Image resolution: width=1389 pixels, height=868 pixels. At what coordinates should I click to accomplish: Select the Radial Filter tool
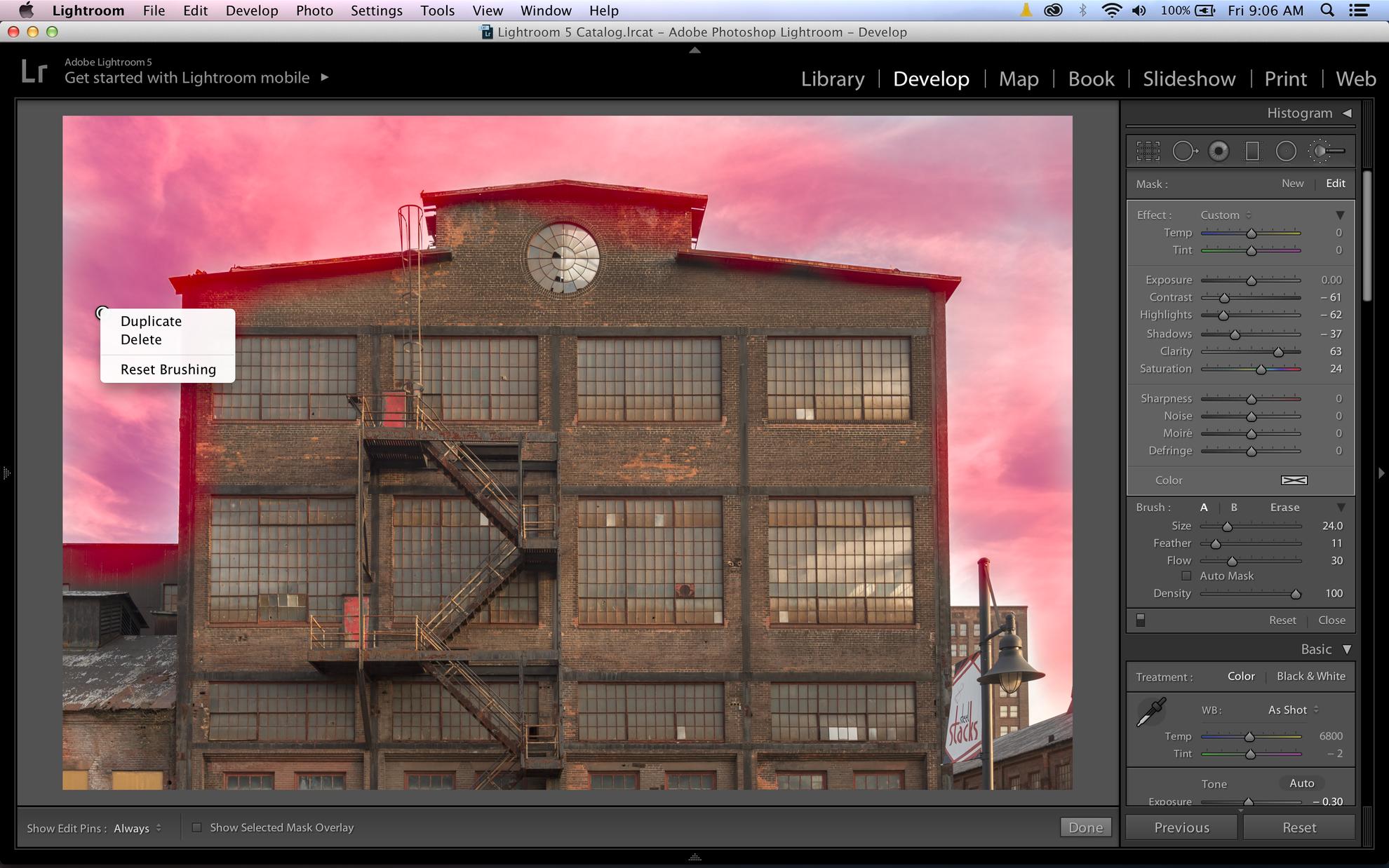(1286, 151)
